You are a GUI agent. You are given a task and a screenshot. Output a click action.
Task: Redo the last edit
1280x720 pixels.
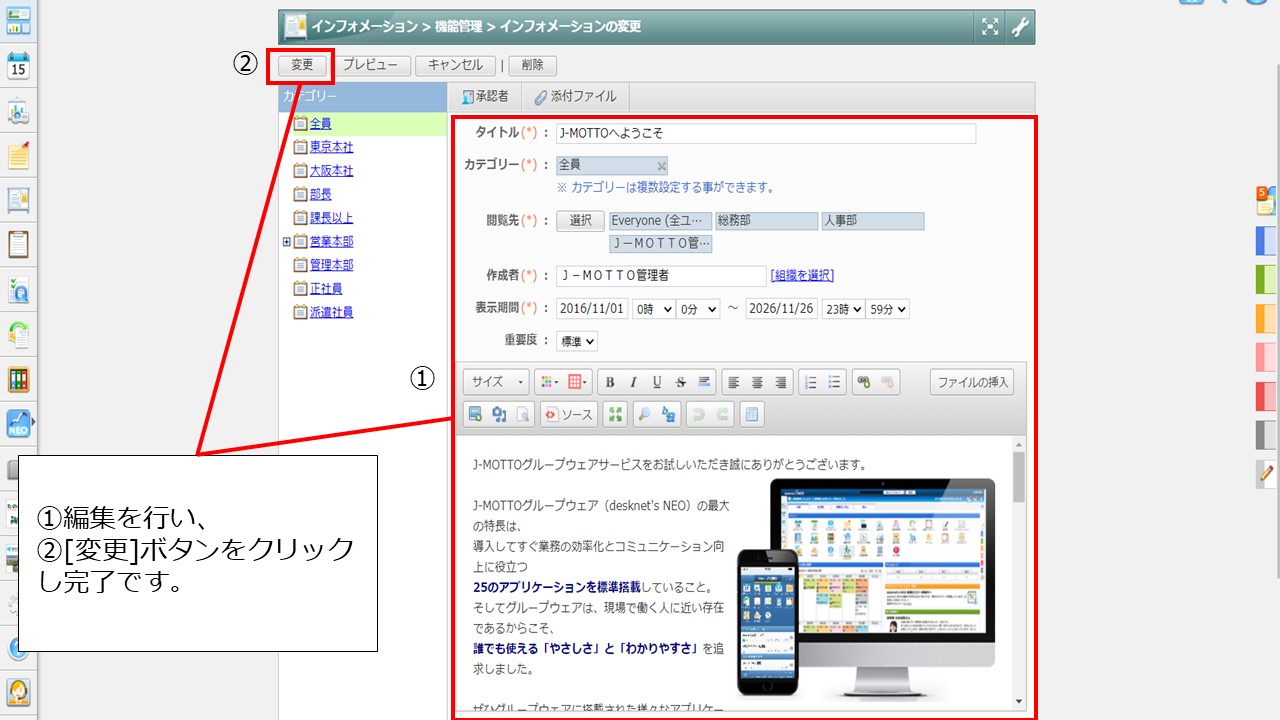coord(722,414)
